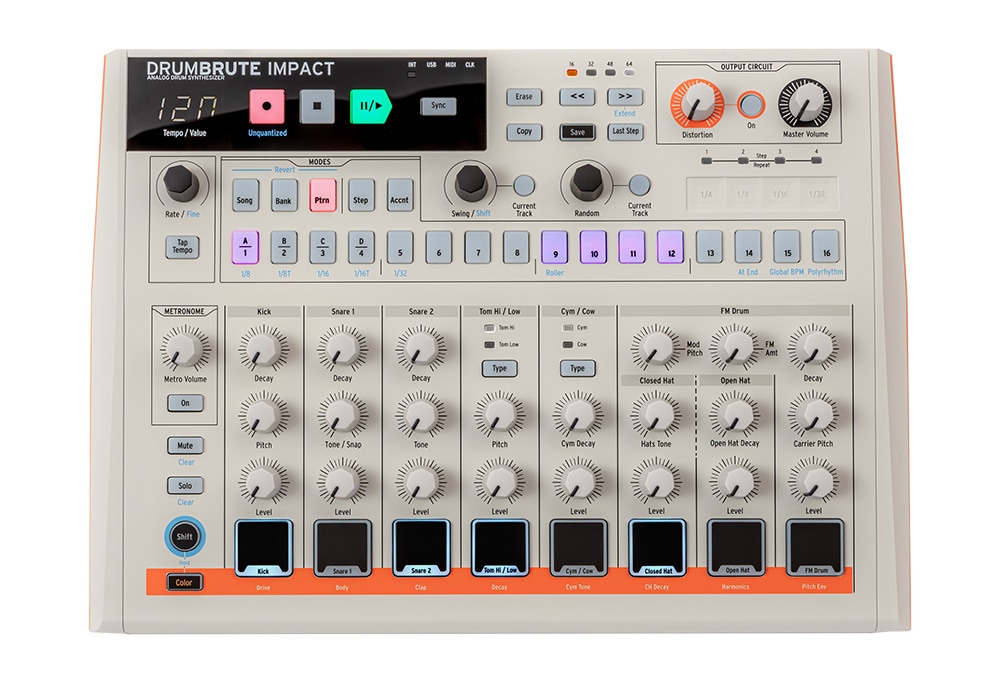The image size is (1000, 687).
Task: Hit the Kick drum pad
Action: click(263, 549)
